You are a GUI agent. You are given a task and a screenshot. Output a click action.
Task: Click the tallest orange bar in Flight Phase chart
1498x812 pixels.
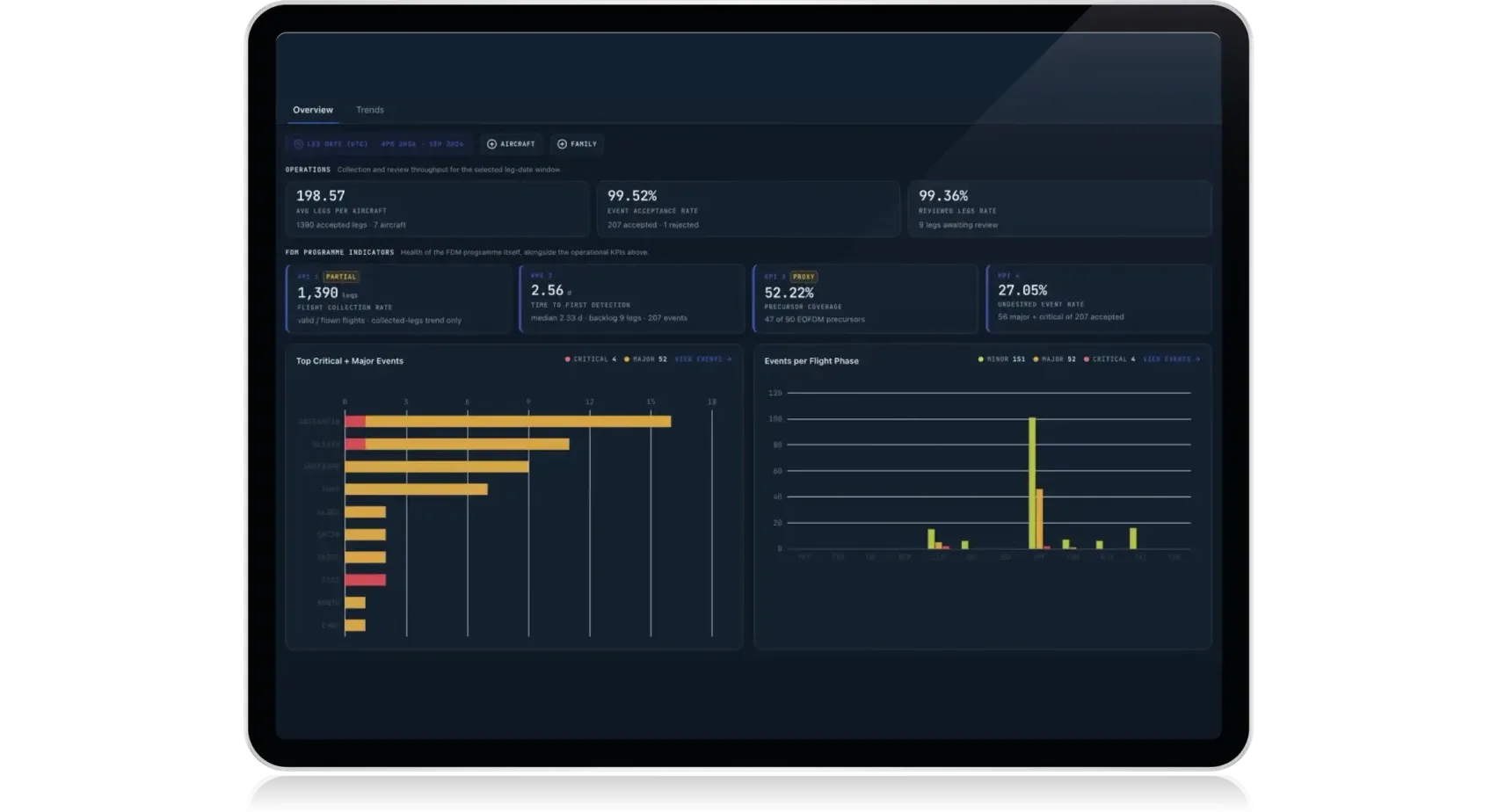pos(1039,519)
